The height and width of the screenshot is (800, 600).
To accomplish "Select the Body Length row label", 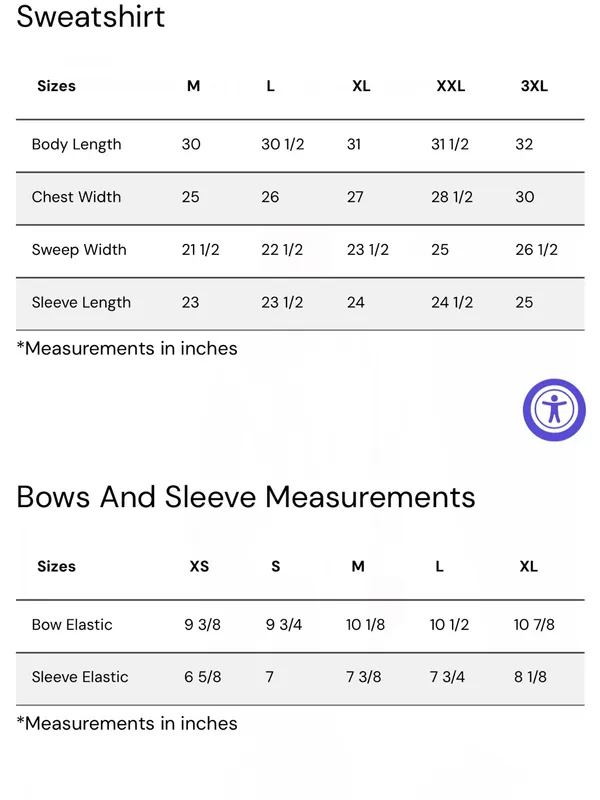I will tap(77, 144).
